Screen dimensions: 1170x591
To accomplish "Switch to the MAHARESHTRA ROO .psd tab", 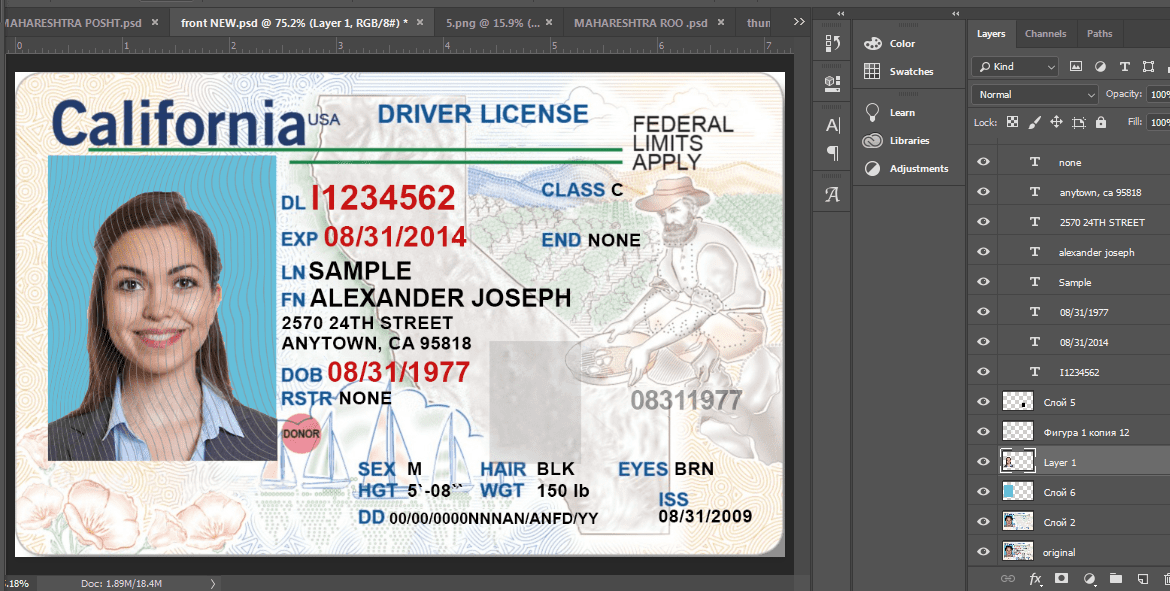I will click(x=643, y=21).
